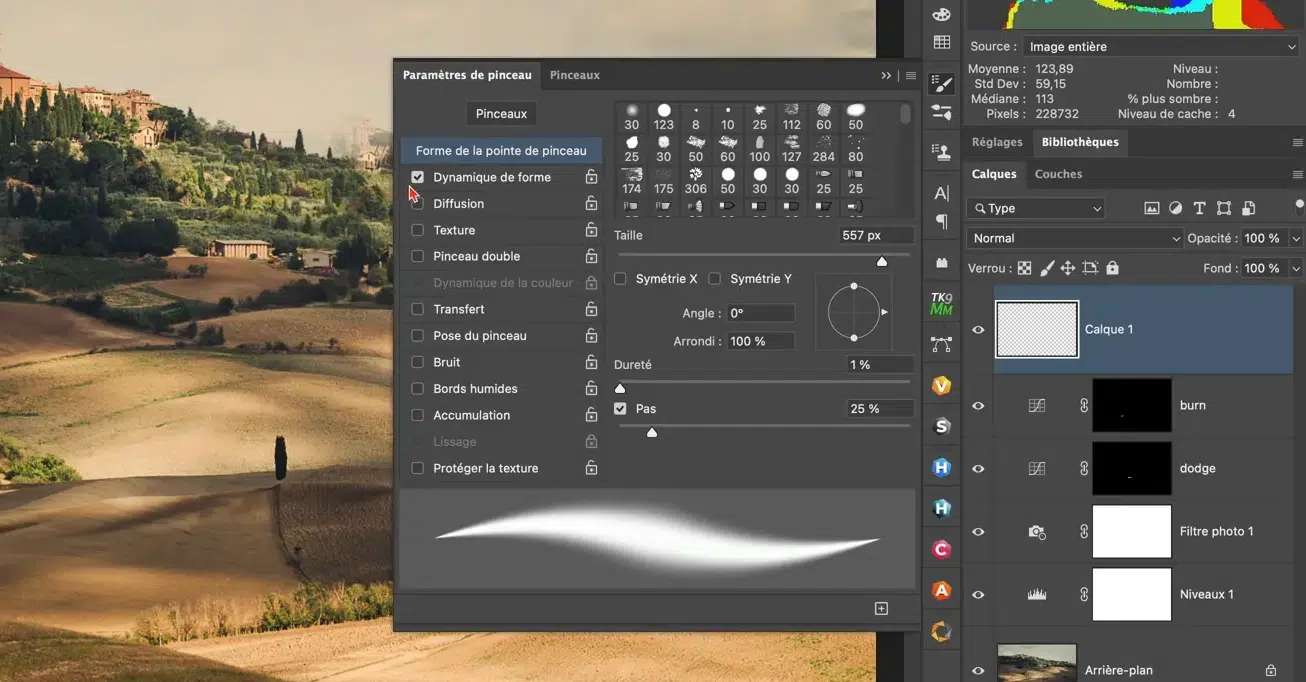Check the Symétrie X box
This screenshot has width=1306, height=682.
pos(620,278)
